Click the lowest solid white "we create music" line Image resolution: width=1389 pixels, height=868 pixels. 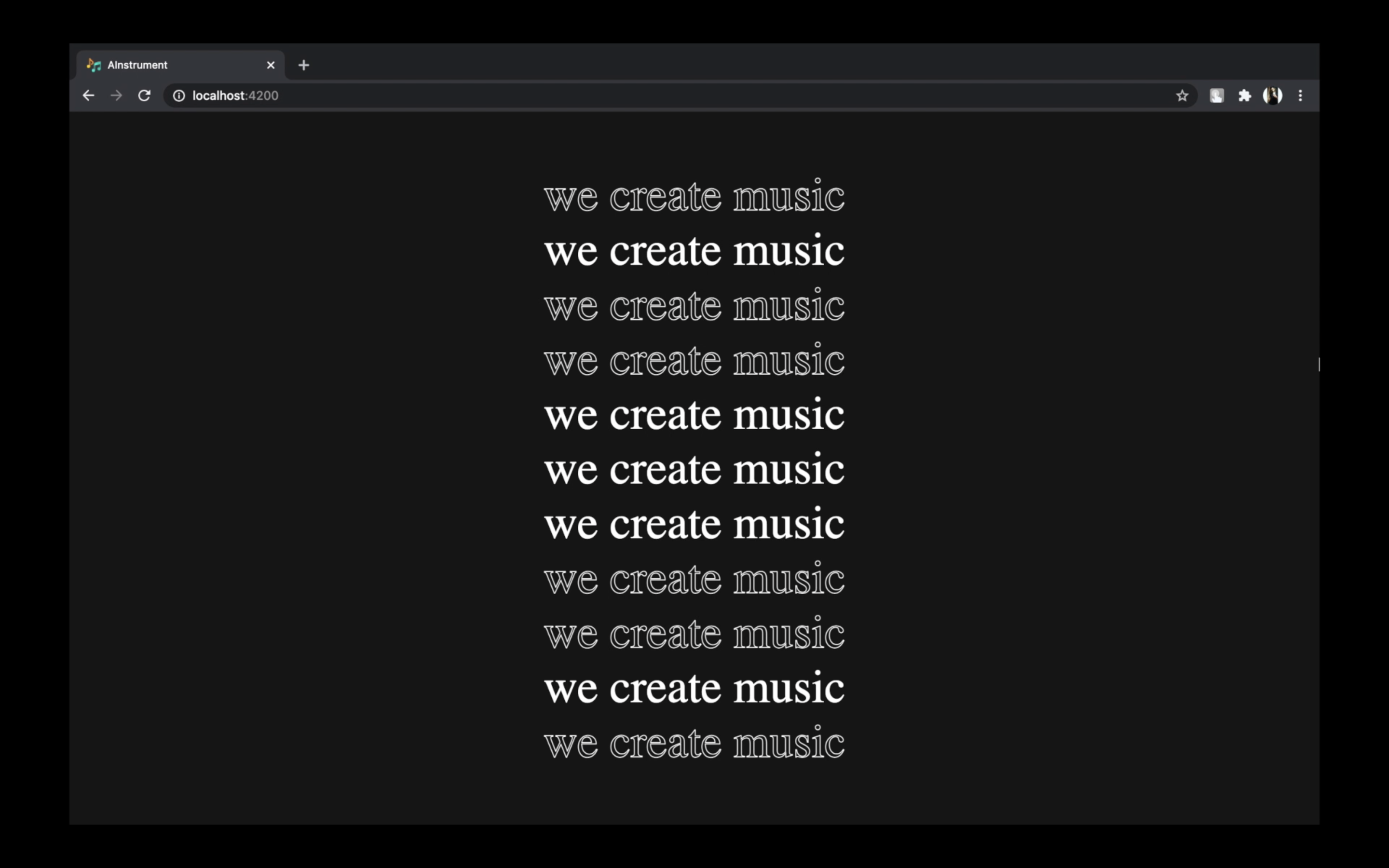coord(694,689)
